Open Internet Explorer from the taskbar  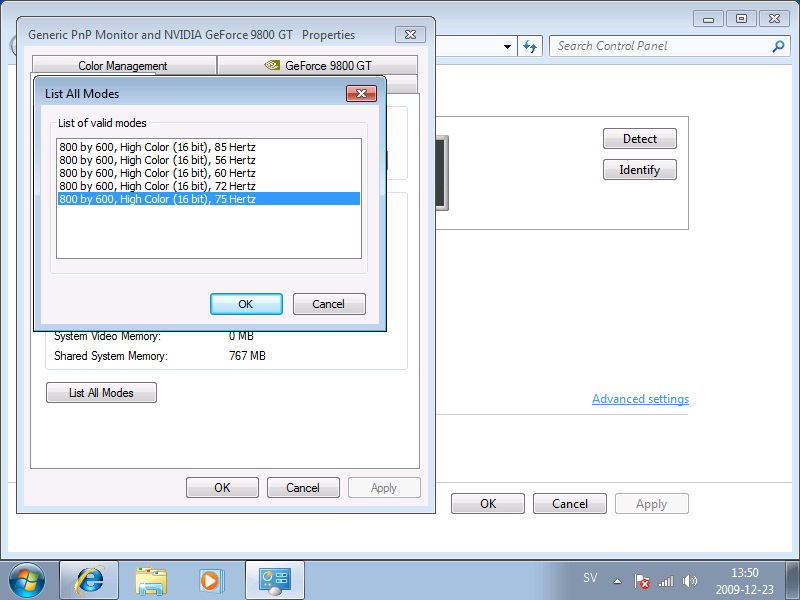point(89,578)
